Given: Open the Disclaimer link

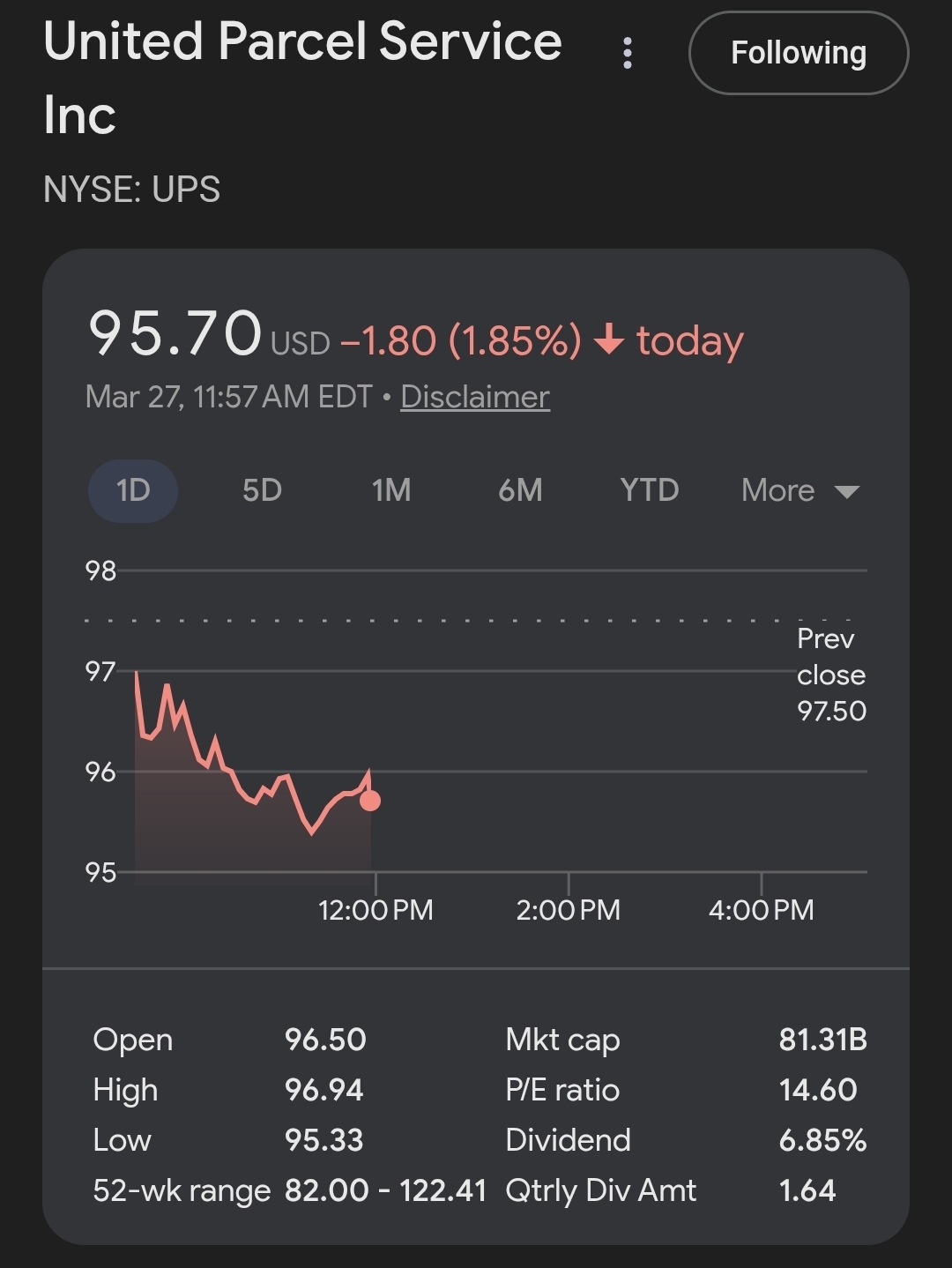Looking at the screenshot, I should pyautogui.click(x=474, y=397).
